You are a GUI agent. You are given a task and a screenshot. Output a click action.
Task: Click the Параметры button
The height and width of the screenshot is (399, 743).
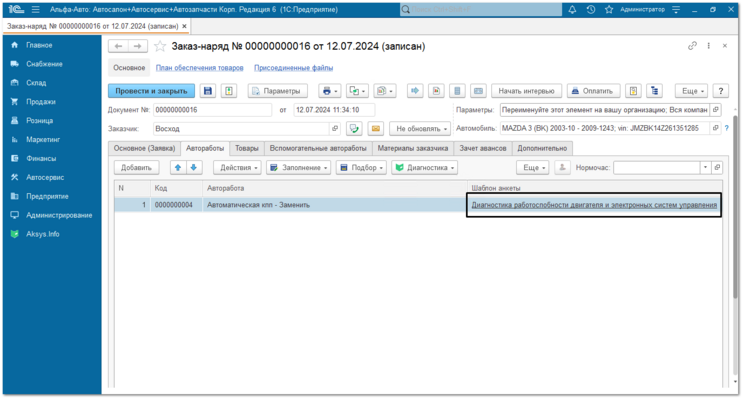point(277,91)
